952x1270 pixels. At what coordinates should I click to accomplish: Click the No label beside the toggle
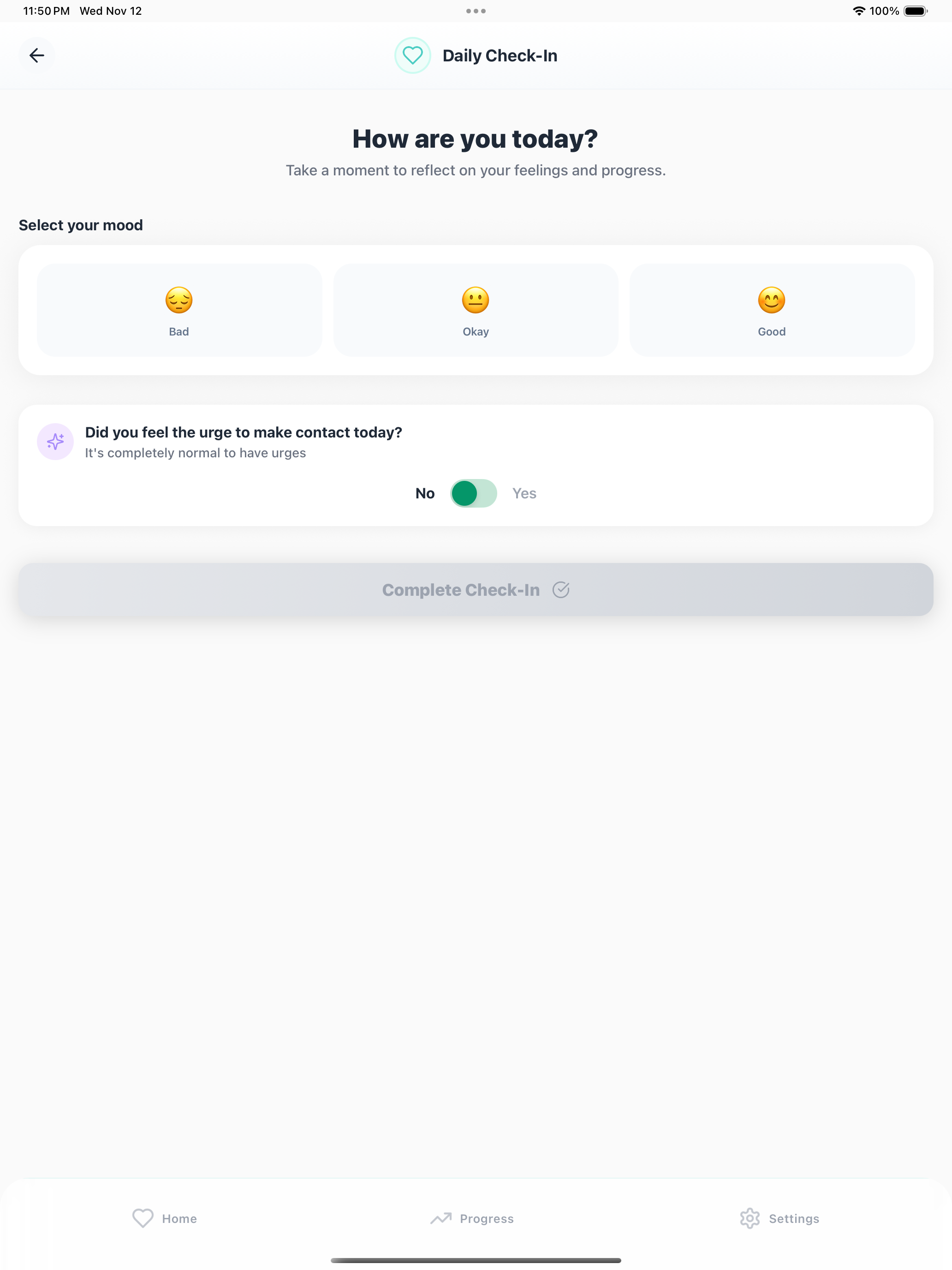pos(425,493)
